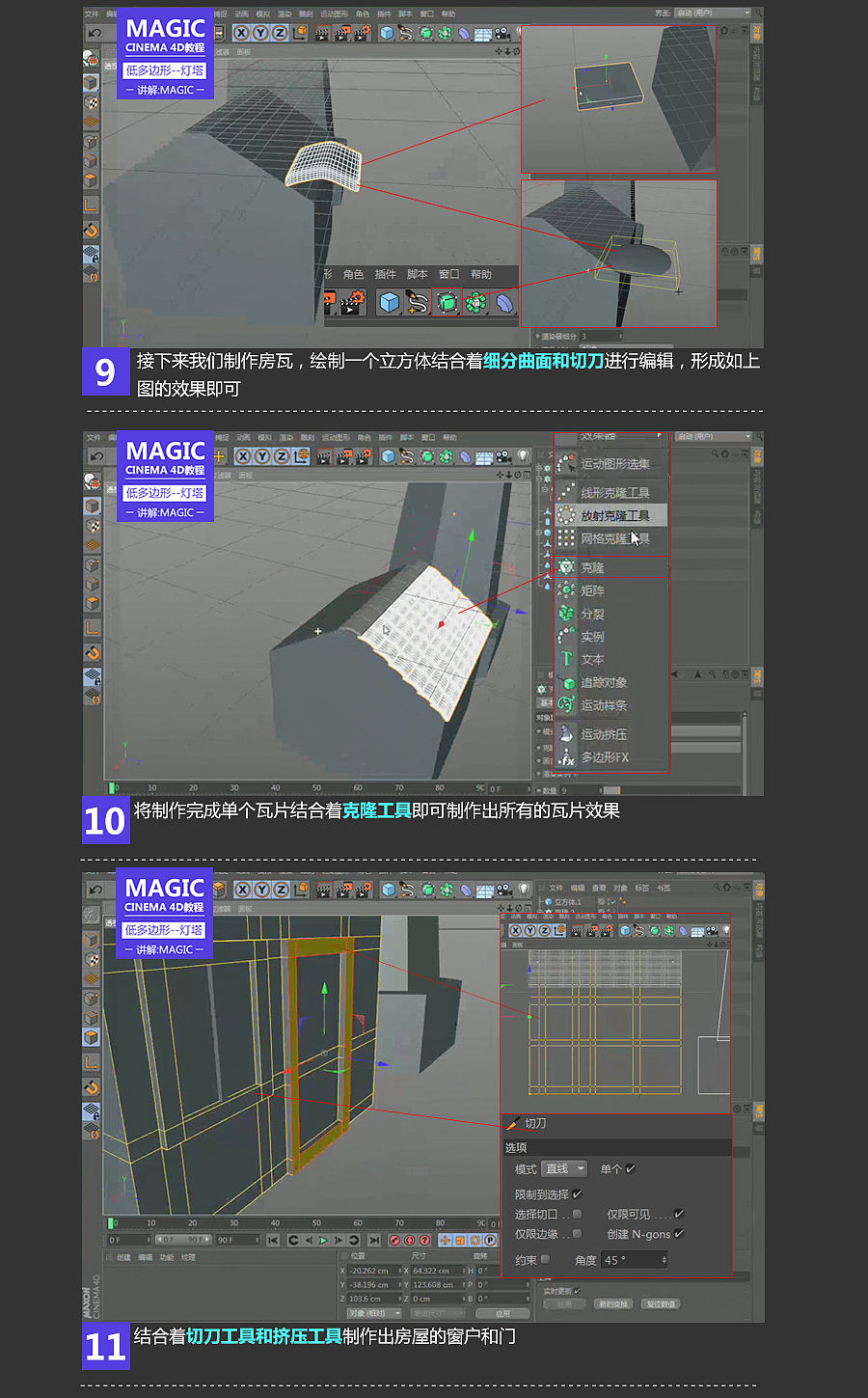
Task: Click blue Cube primitive in step 9 enlarged toolbar
Action: 389,303
